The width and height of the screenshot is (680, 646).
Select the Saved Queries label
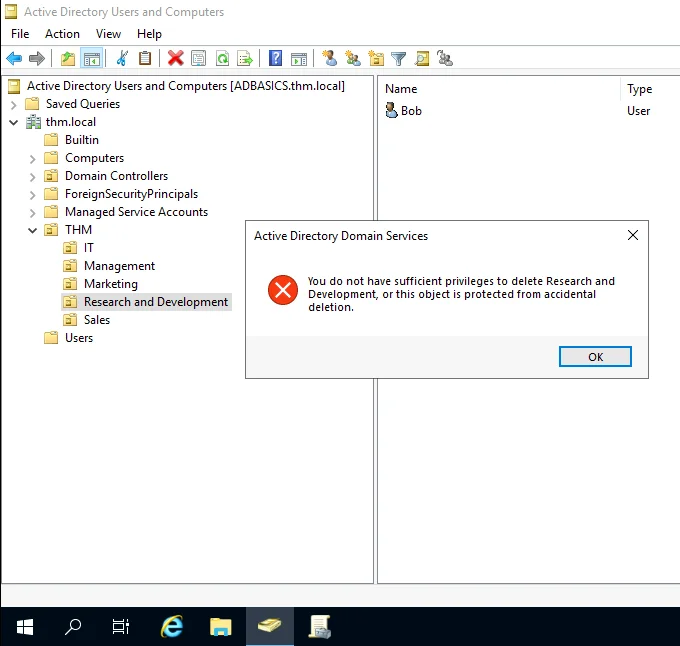click(x=83, y=104)
